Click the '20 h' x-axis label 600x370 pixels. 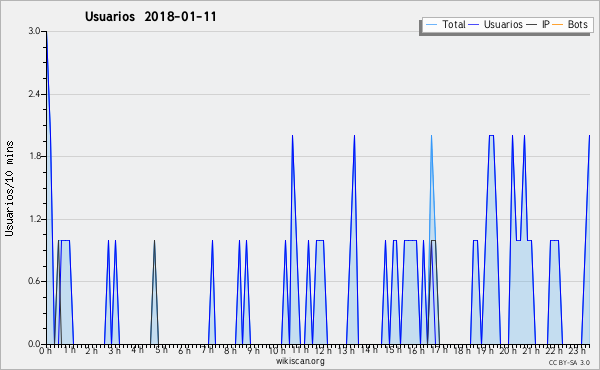(509, 351)
